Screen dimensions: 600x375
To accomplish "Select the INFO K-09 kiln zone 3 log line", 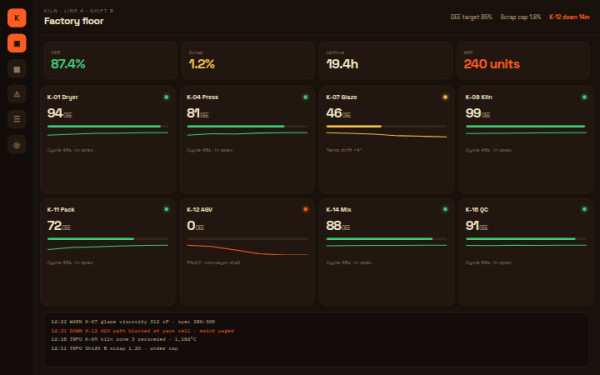I will [124, 339].
